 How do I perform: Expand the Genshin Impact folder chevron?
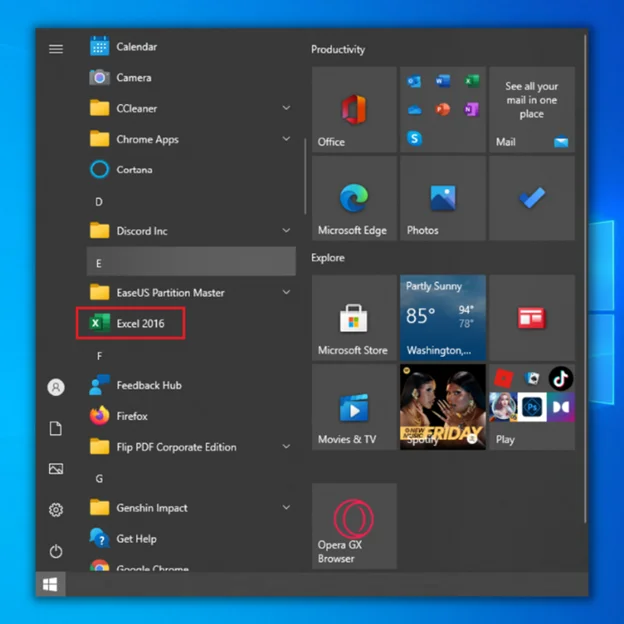tap(286, 508)
